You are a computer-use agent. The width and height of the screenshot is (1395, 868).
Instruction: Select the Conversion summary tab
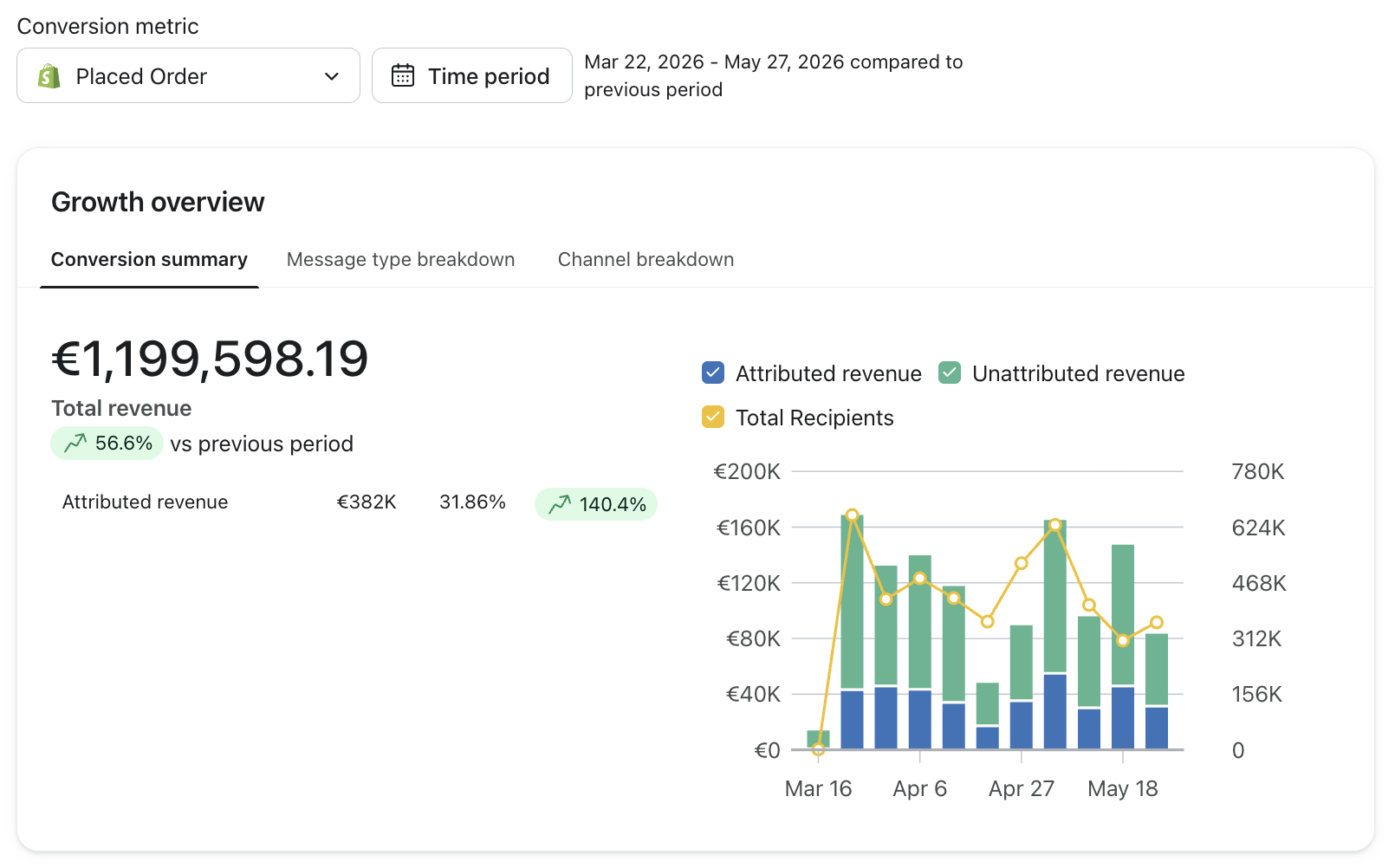tap(149, 259)
